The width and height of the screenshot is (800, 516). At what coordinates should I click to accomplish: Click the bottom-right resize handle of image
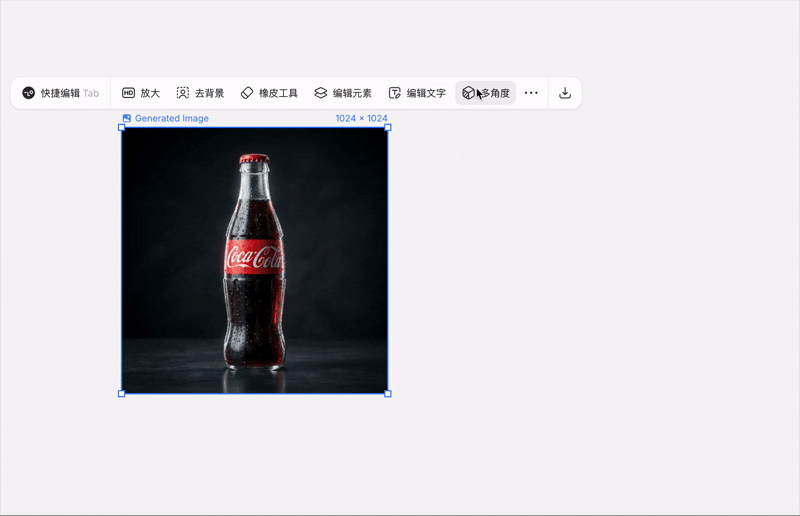pyautogui.click(x=388, y=394)
